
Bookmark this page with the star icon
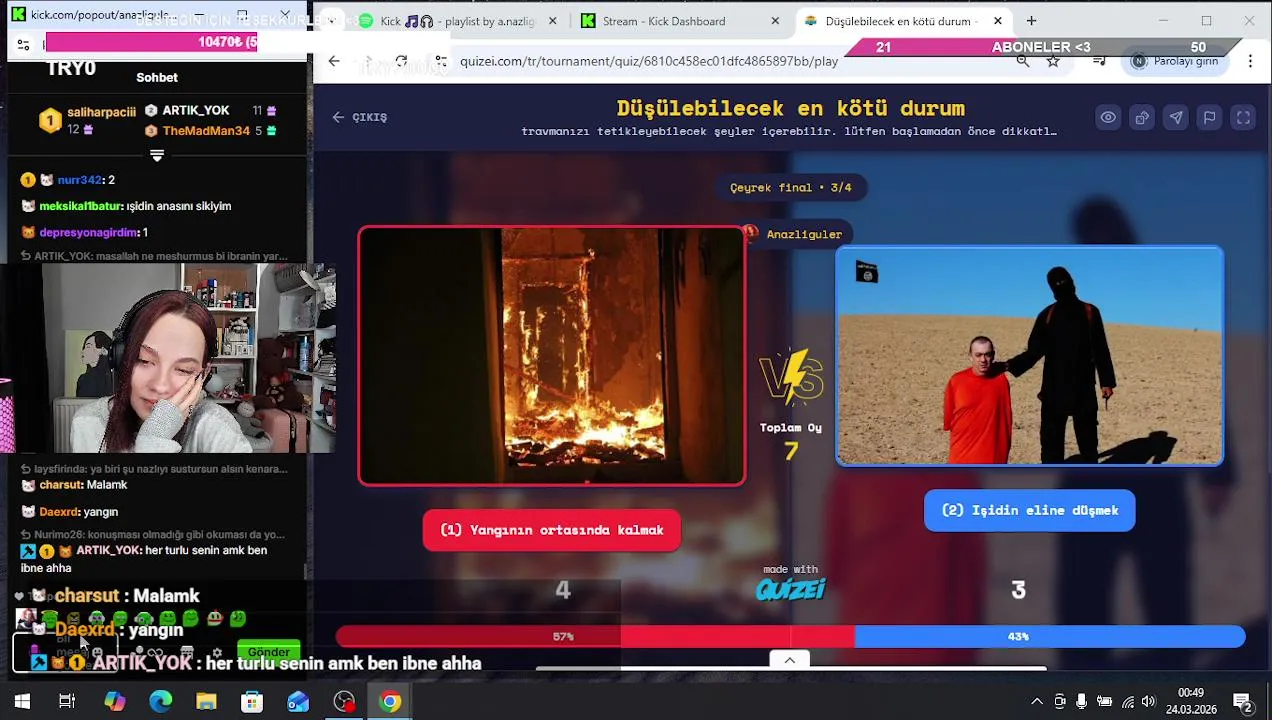[1053, 61]
